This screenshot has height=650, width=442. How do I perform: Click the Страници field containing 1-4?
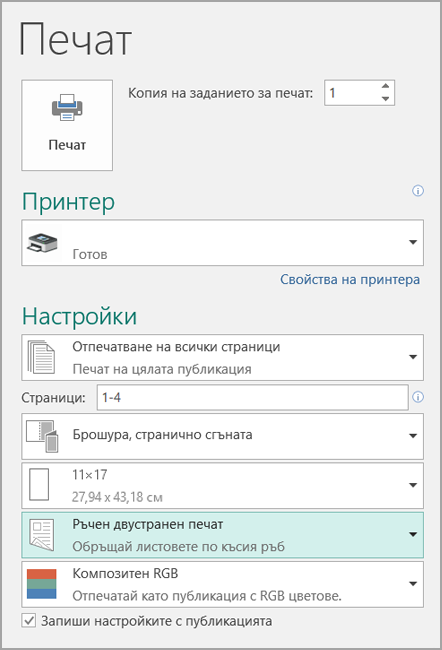pos(253,398)
